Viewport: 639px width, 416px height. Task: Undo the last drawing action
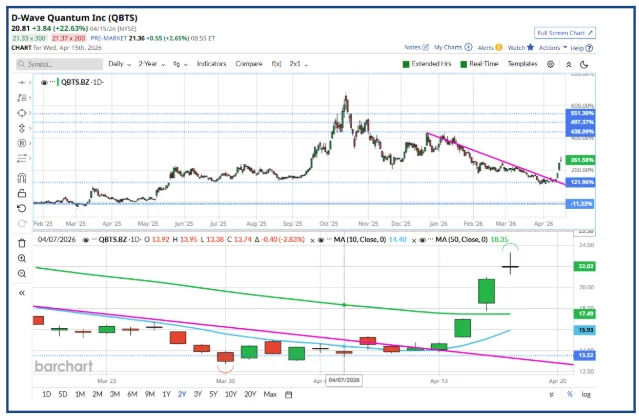(22, 208)
